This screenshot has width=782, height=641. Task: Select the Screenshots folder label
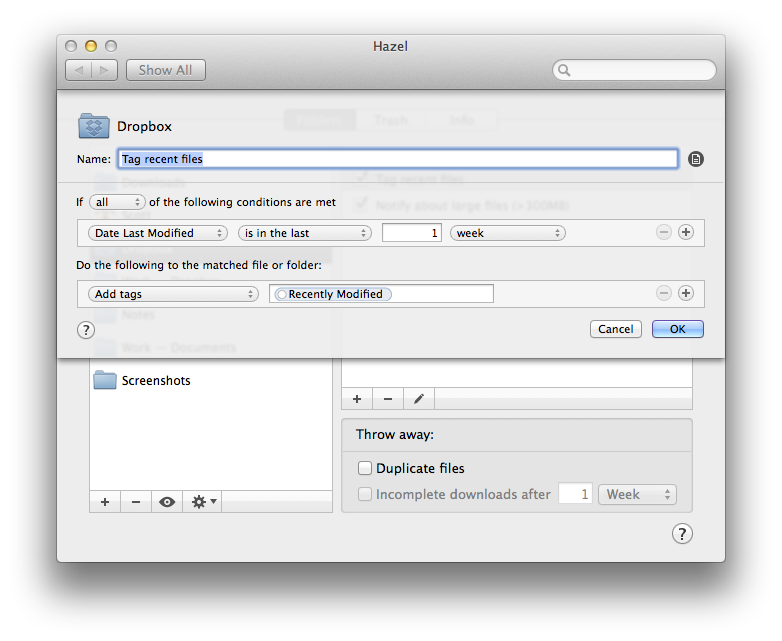(x=156, y=381)
